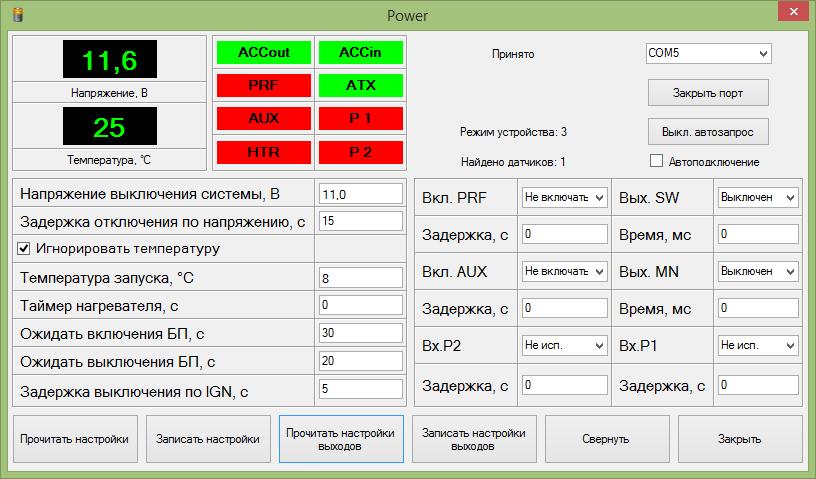
Task: Enable the Автоподключение checkbox
Action: pos(657,161)
